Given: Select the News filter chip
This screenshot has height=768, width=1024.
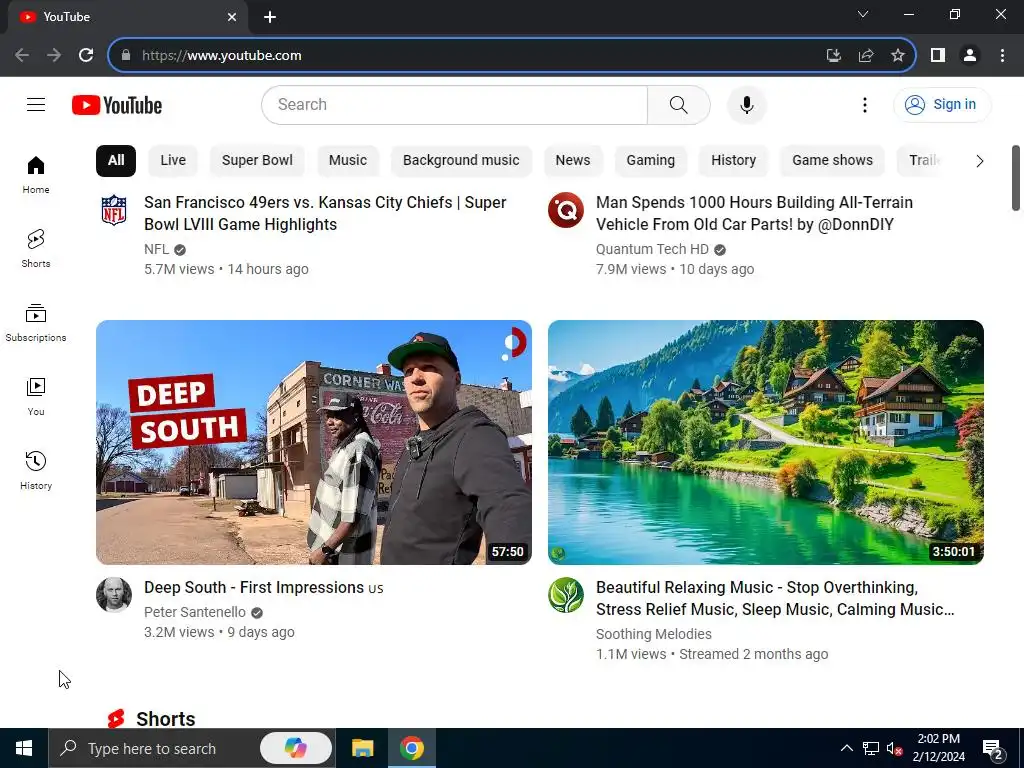Looking at the screenshot, I should pos(573,161).
